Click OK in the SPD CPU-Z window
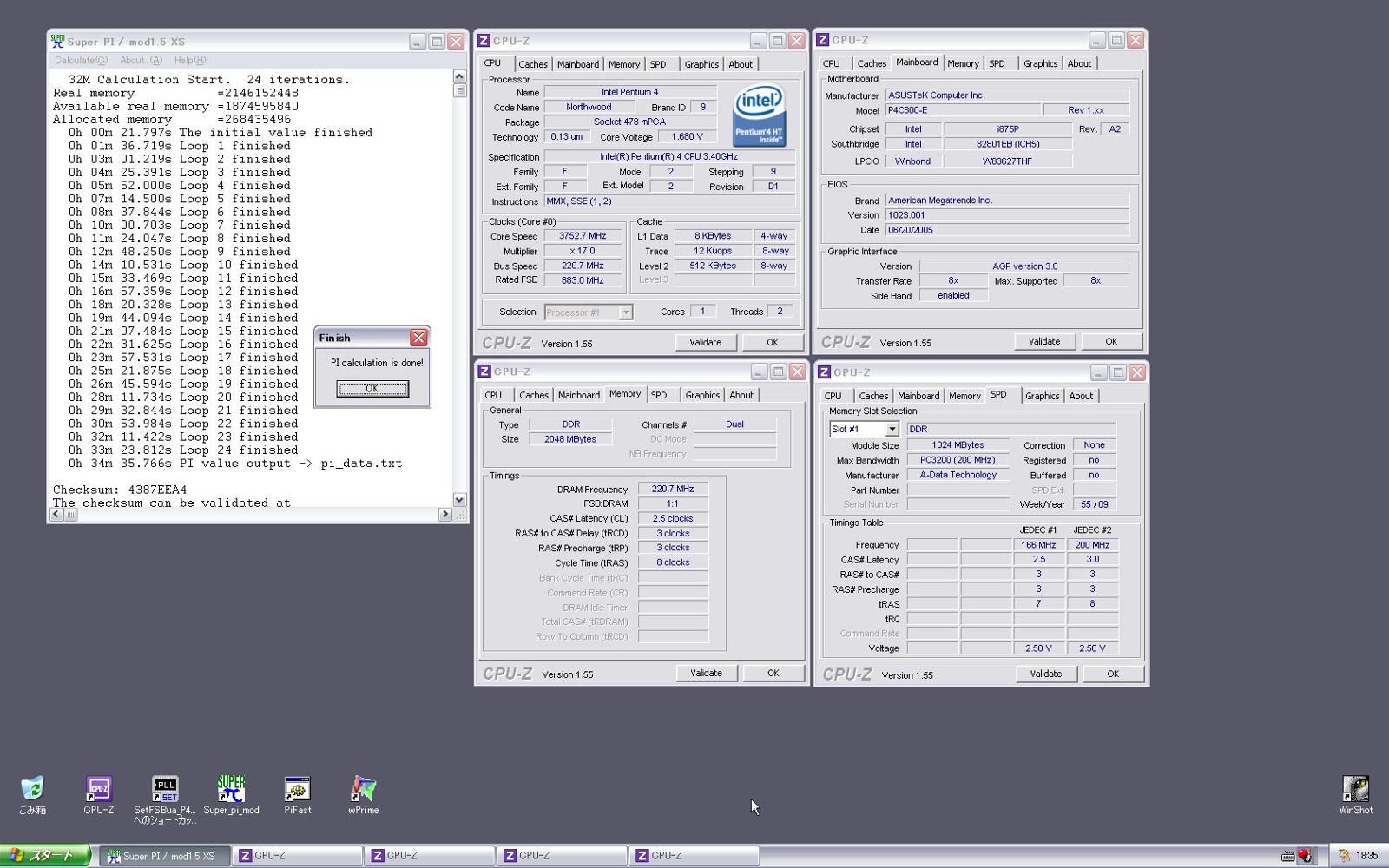Screen dimensions: 1389x868 click(x=1112, y=674)
